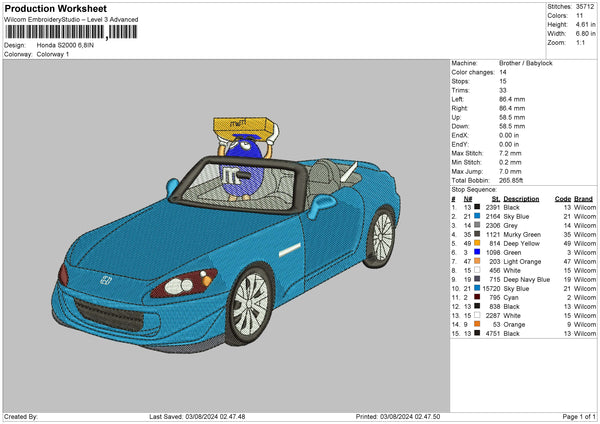Click the blue swatch labeled Green in row 6
This screenshot has height=424, width=600.
click(x=477, y=252)
